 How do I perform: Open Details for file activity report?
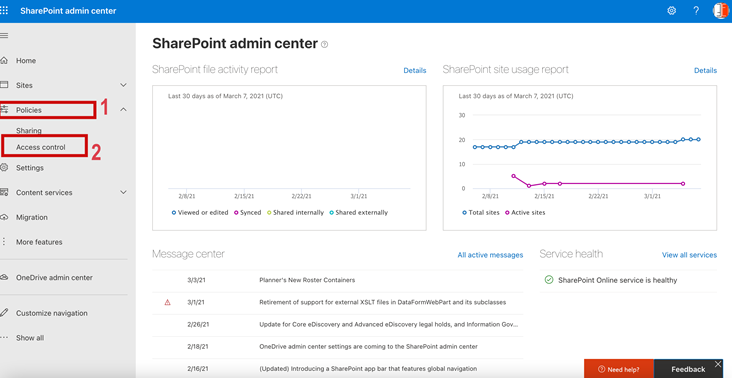coord(415,70)
